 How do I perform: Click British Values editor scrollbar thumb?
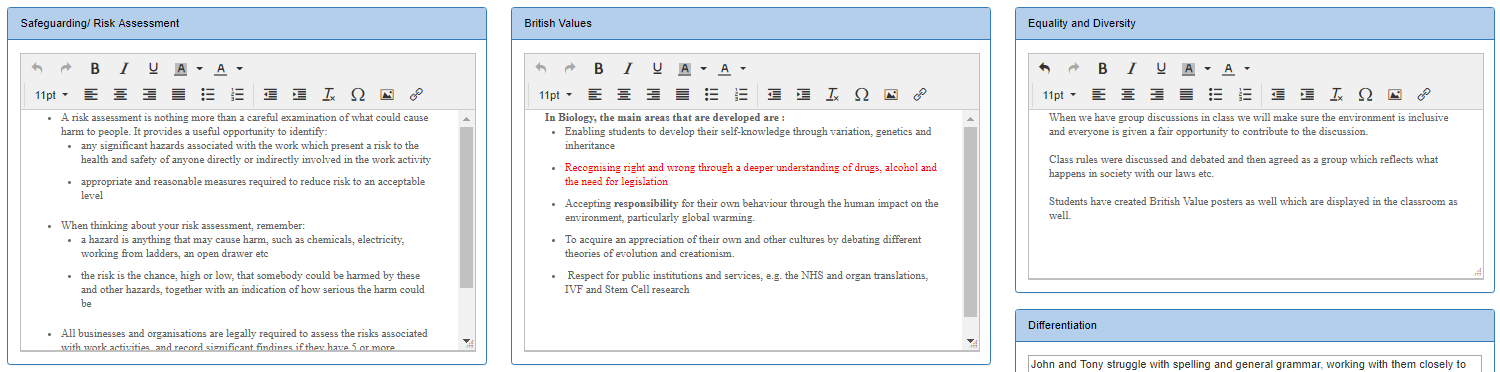[971, 222]
